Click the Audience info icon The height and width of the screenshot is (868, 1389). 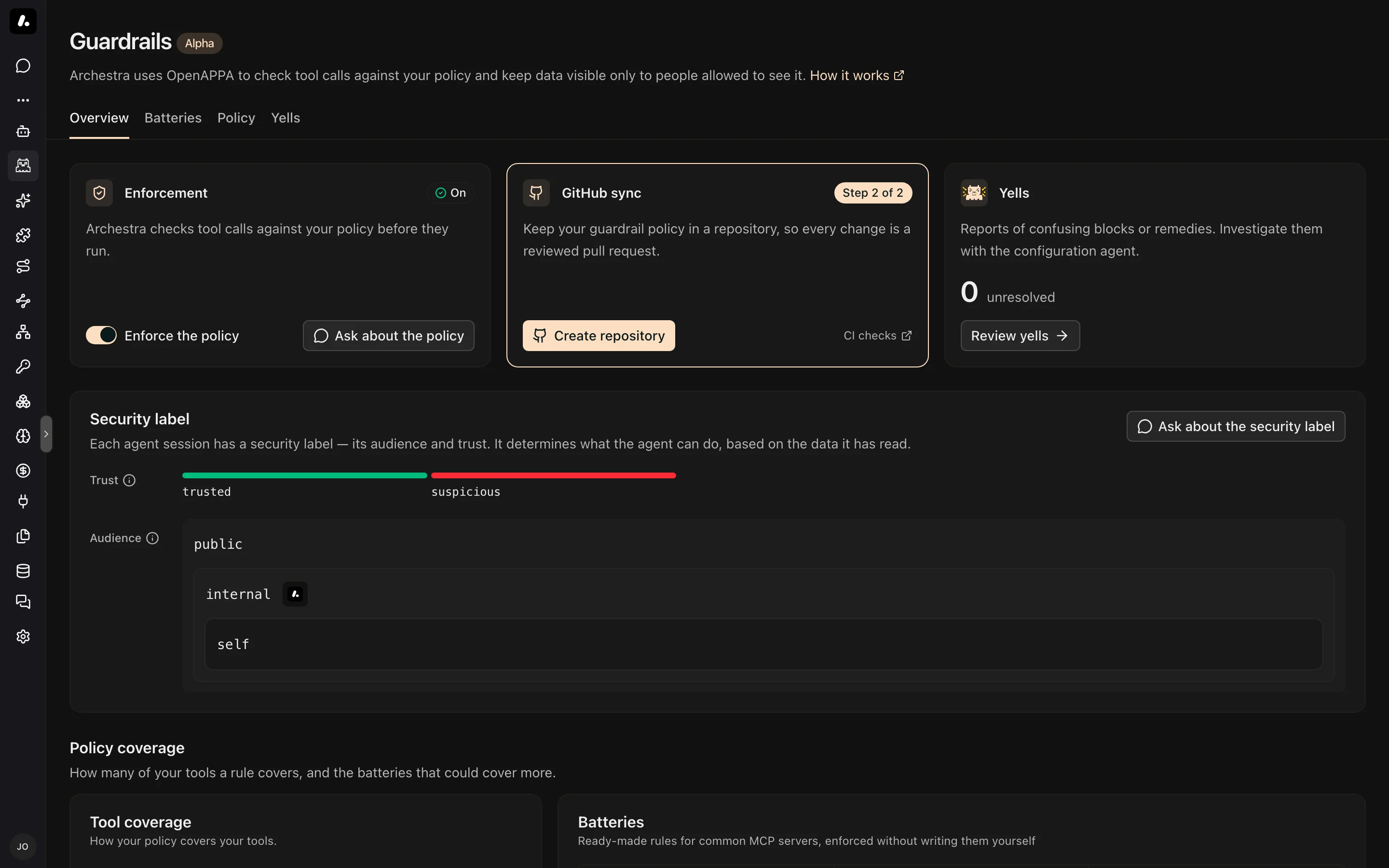(x=152, y=539)
